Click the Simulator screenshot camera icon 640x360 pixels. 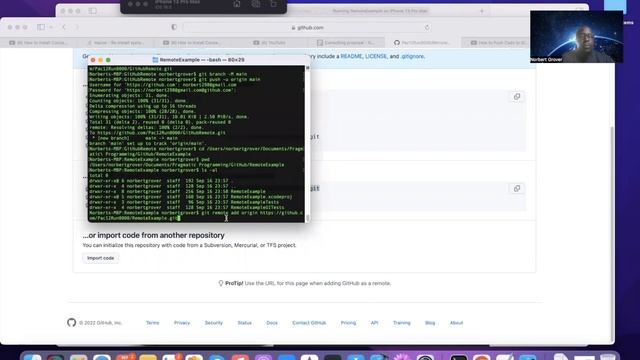(x=256, y=4)
